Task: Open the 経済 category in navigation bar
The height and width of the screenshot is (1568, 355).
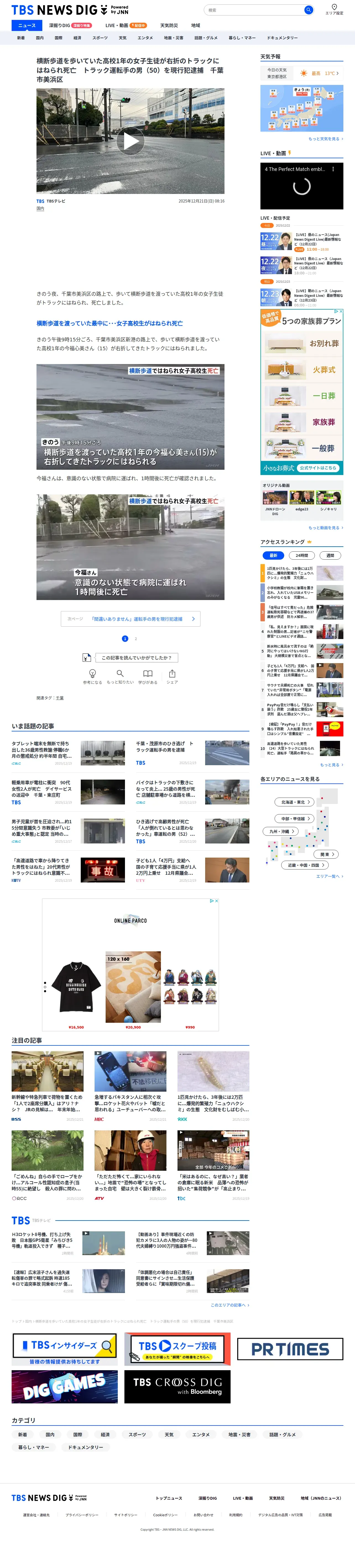Action: pyautogui.click(x=77, y=38)
